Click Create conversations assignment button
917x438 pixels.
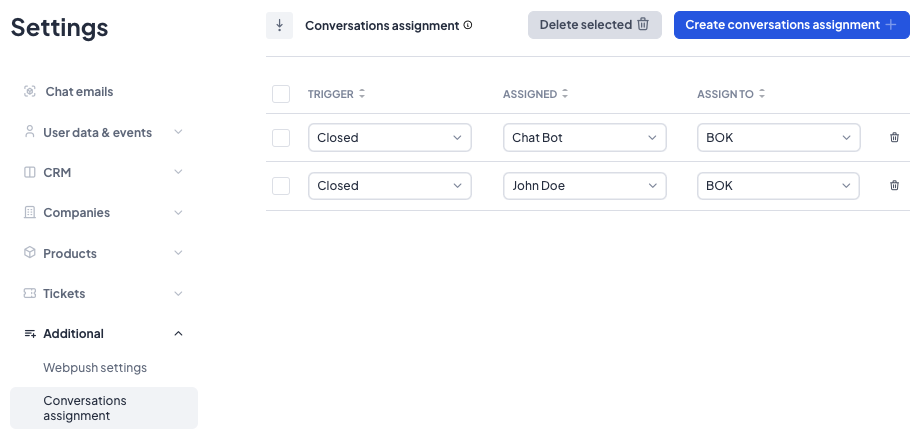click(790, 25)
